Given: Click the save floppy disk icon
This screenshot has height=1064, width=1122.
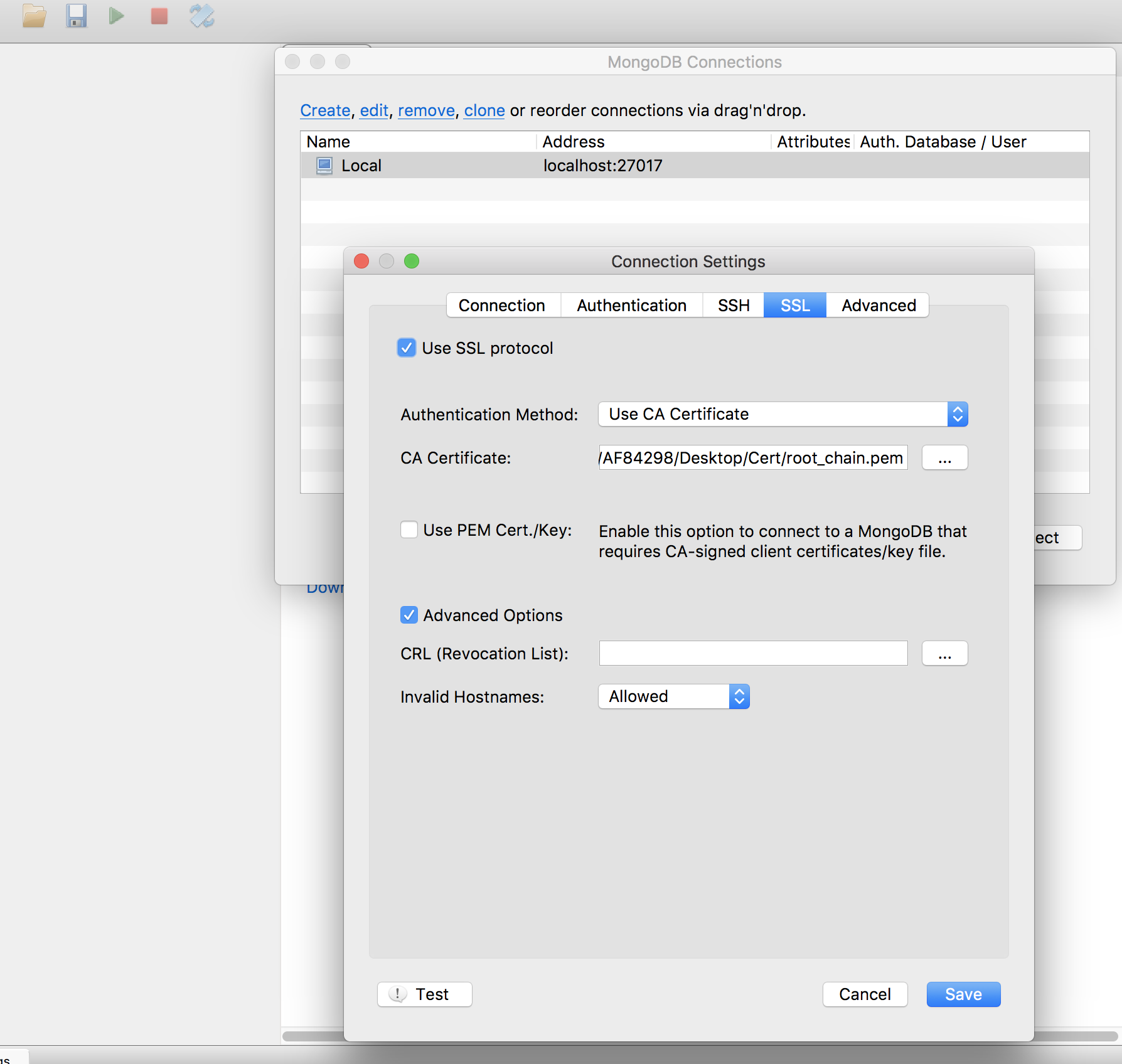Looking at the screenshot, I should click(76, 16).
